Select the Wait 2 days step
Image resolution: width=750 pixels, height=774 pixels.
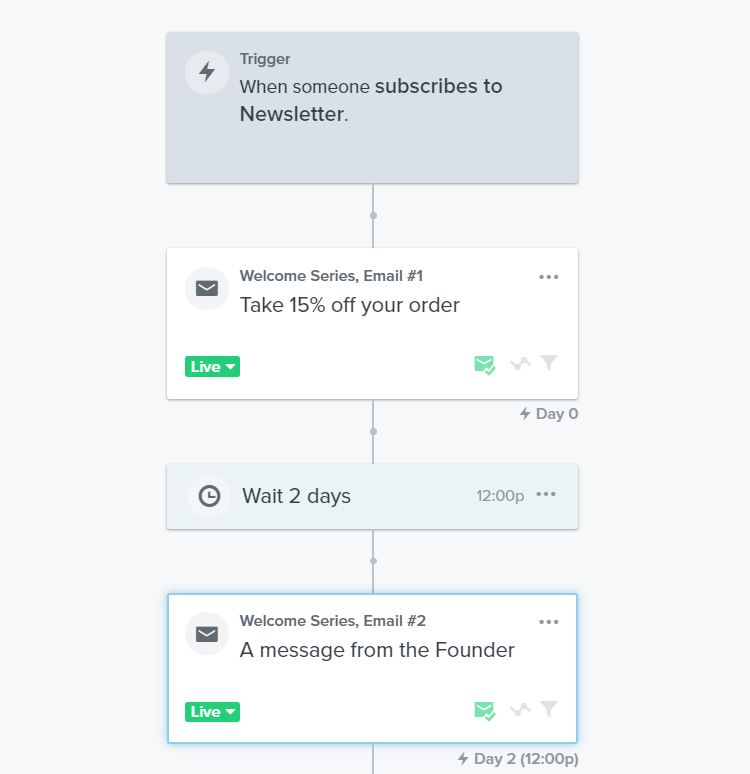pyautogui.click(x=372, y=497)
